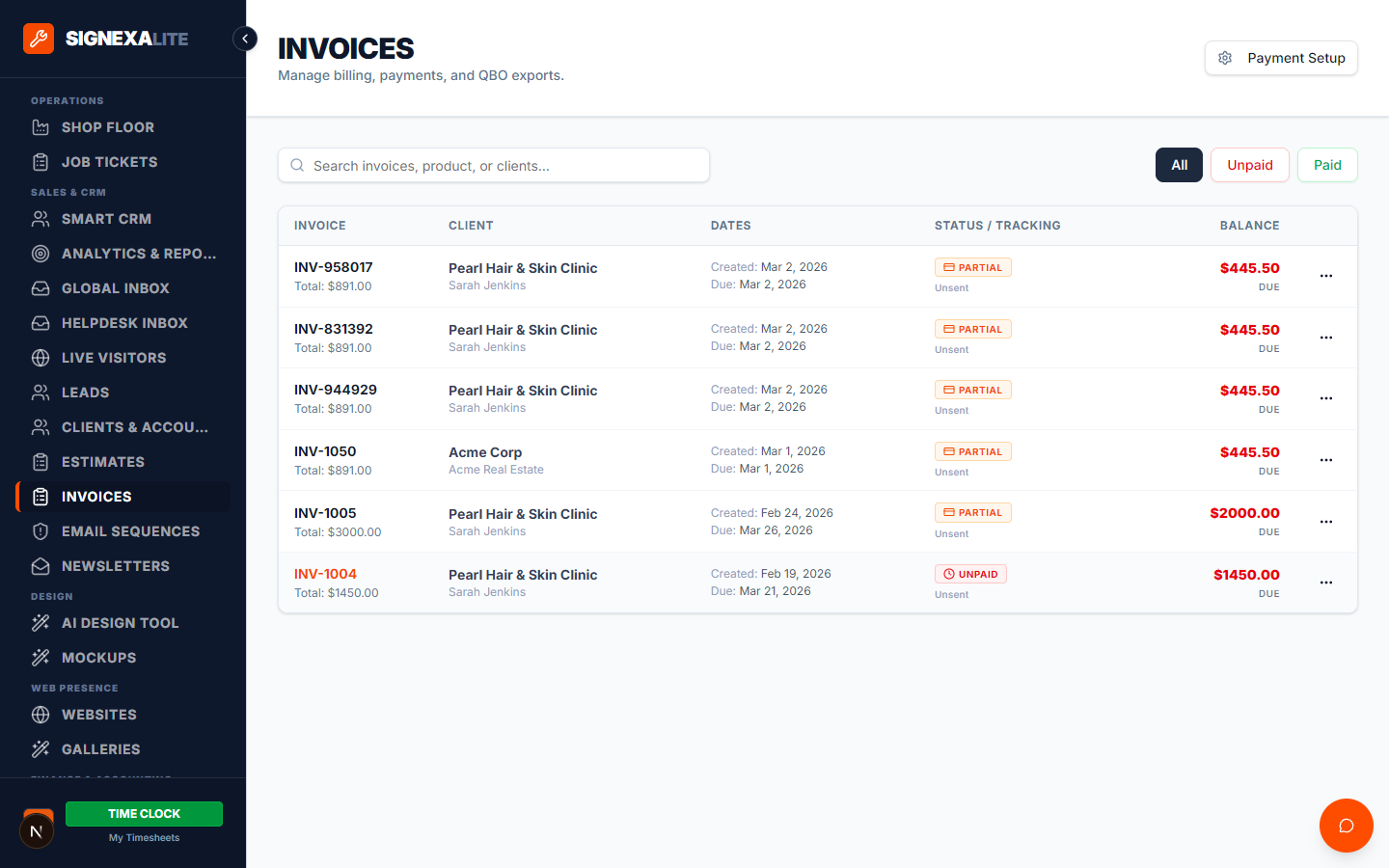Click the Payment Setup button
1389x868 pixels.
(x=1280, y=58)
